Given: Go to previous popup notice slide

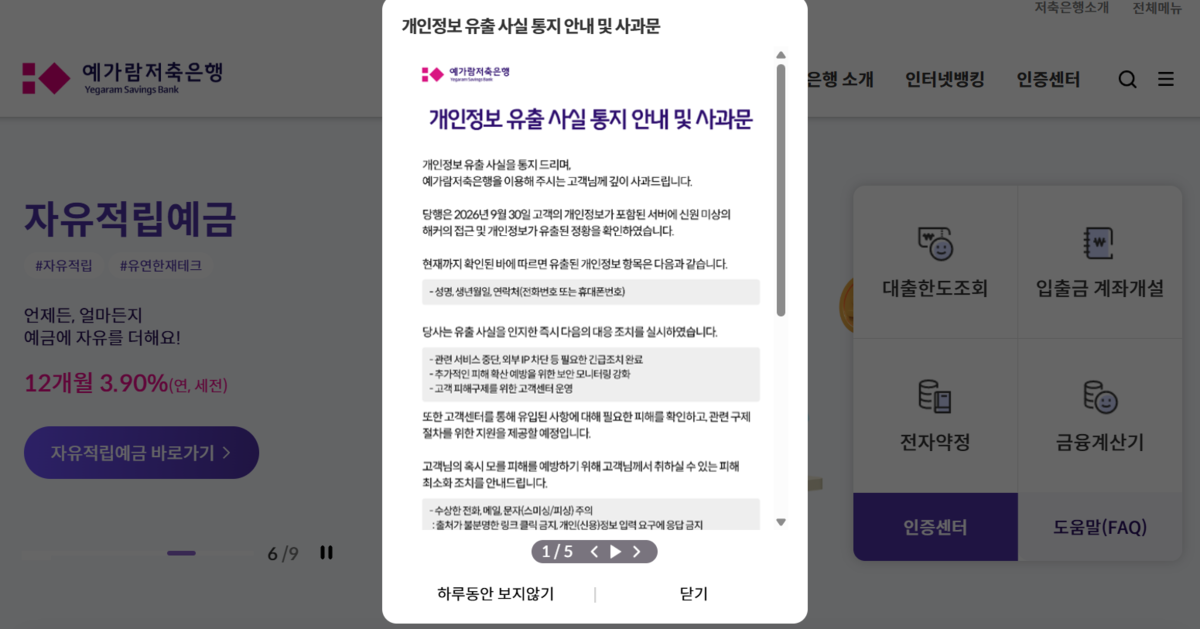Looking at the screenshot, I should click(x=594, y=552).
